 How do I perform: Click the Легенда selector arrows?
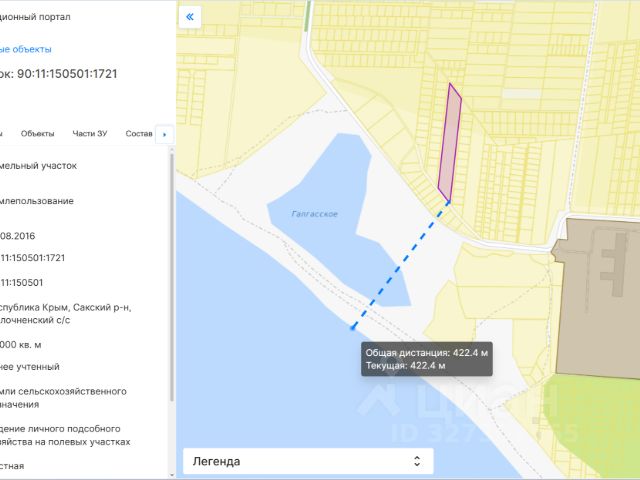[x=418, y=461]
